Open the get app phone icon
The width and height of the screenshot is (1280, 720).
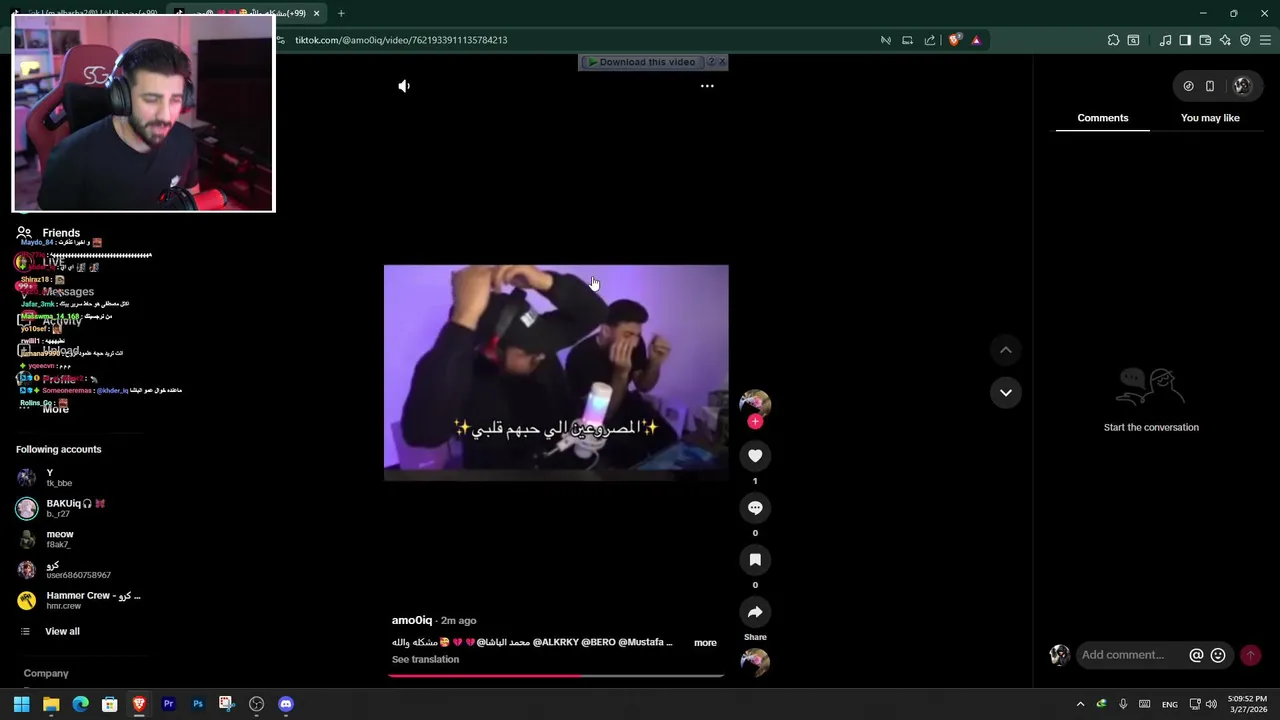click(x=1210, y=86)
